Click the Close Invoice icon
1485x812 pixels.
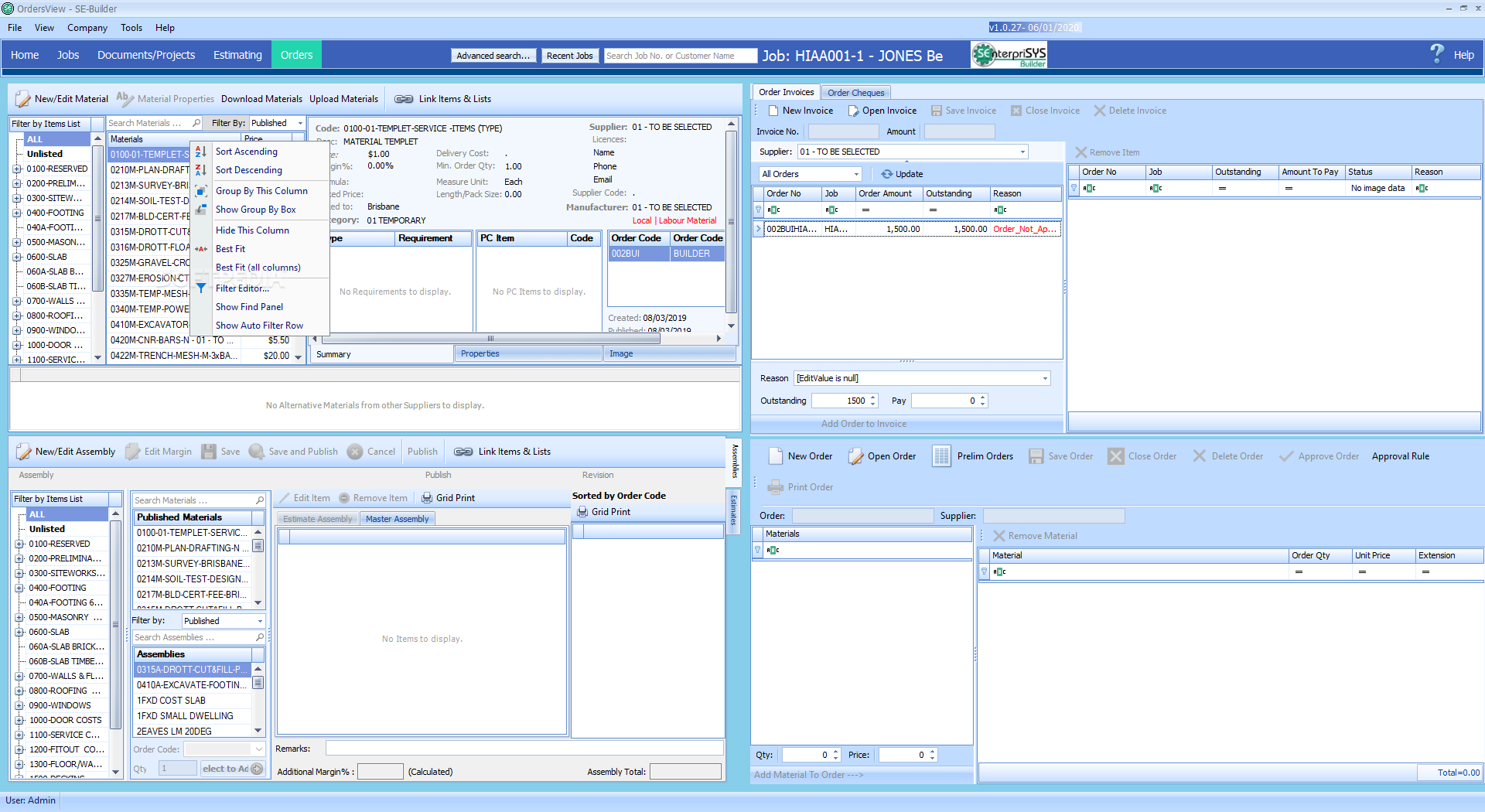pos(1016,111)
